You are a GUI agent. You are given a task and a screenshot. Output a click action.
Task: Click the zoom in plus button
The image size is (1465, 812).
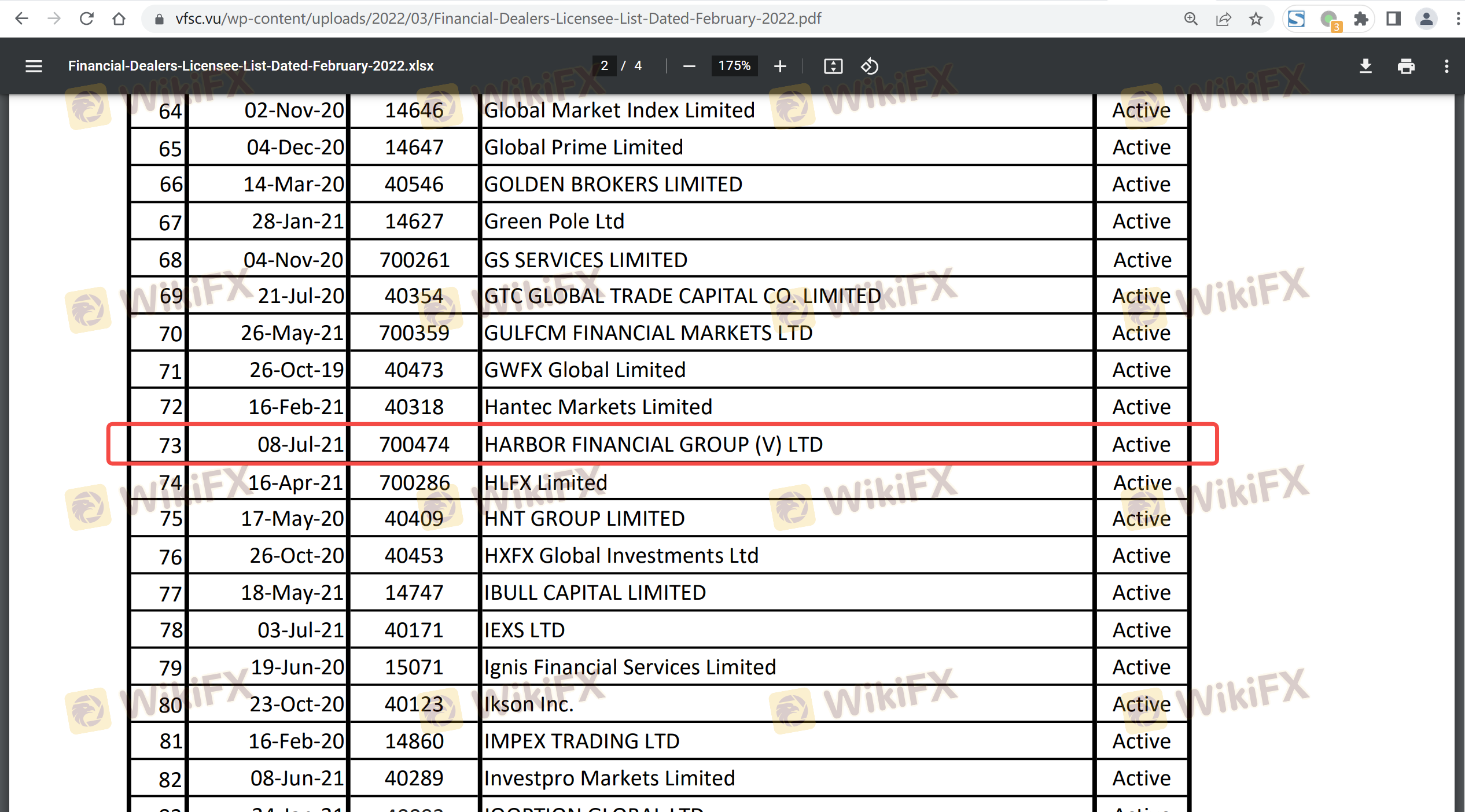click(x=779, y=66)
